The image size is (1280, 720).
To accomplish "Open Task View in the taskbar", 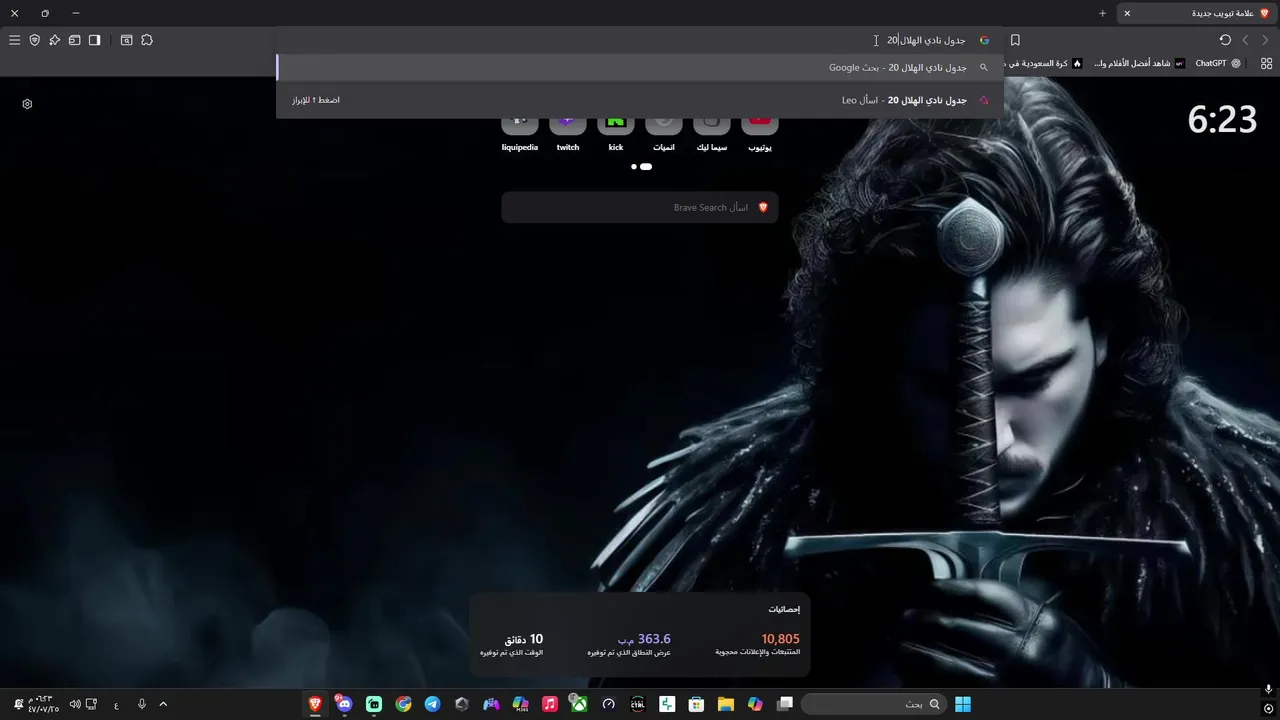I will coord(785,704).
